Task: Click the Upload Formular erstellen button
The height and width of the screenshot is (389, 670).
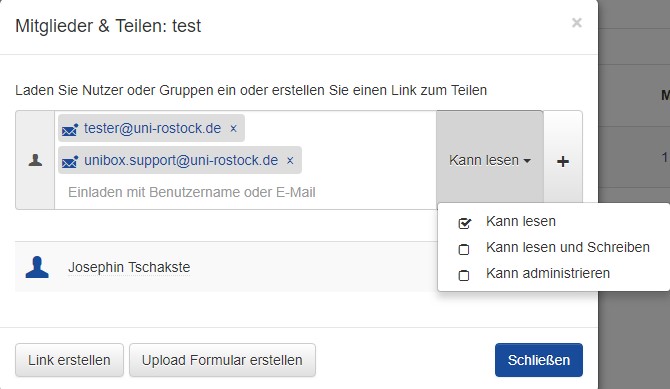Action: tap(222, 360)
